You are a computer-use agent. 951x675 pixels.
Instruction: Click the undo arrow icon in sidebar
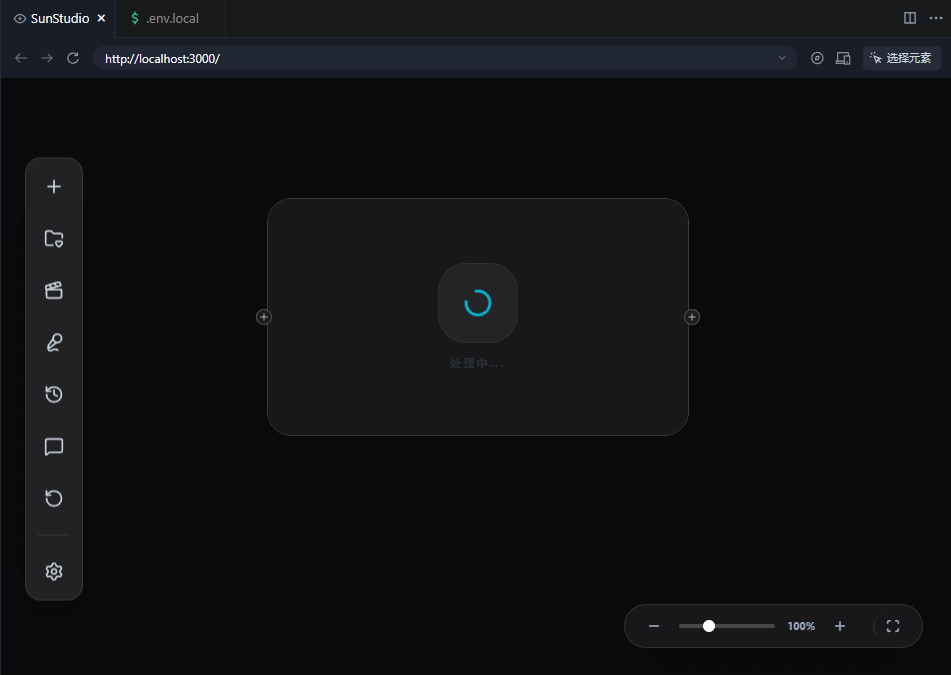54,498
